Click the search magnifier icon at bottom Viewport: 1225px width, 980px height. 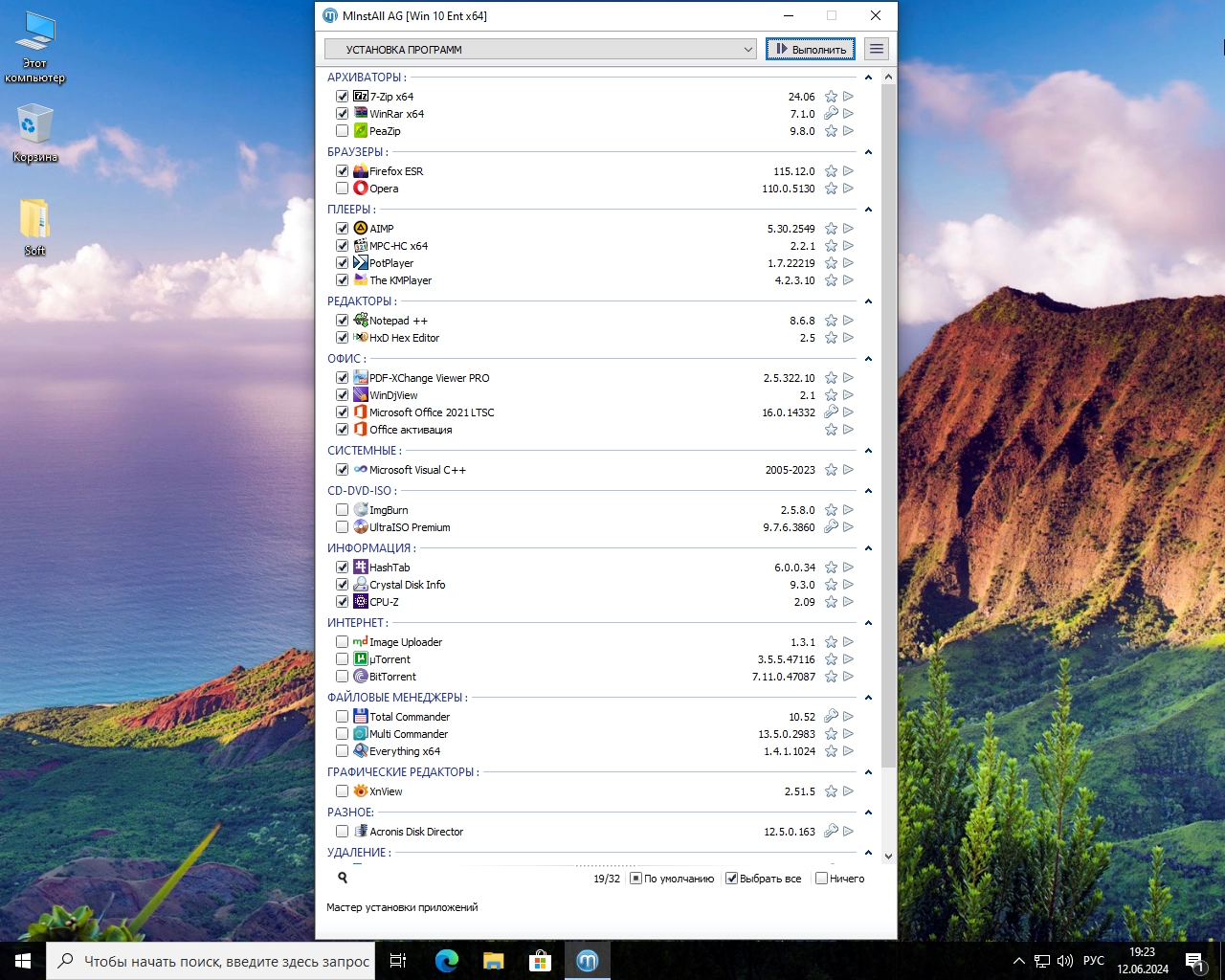coord(343,878)
